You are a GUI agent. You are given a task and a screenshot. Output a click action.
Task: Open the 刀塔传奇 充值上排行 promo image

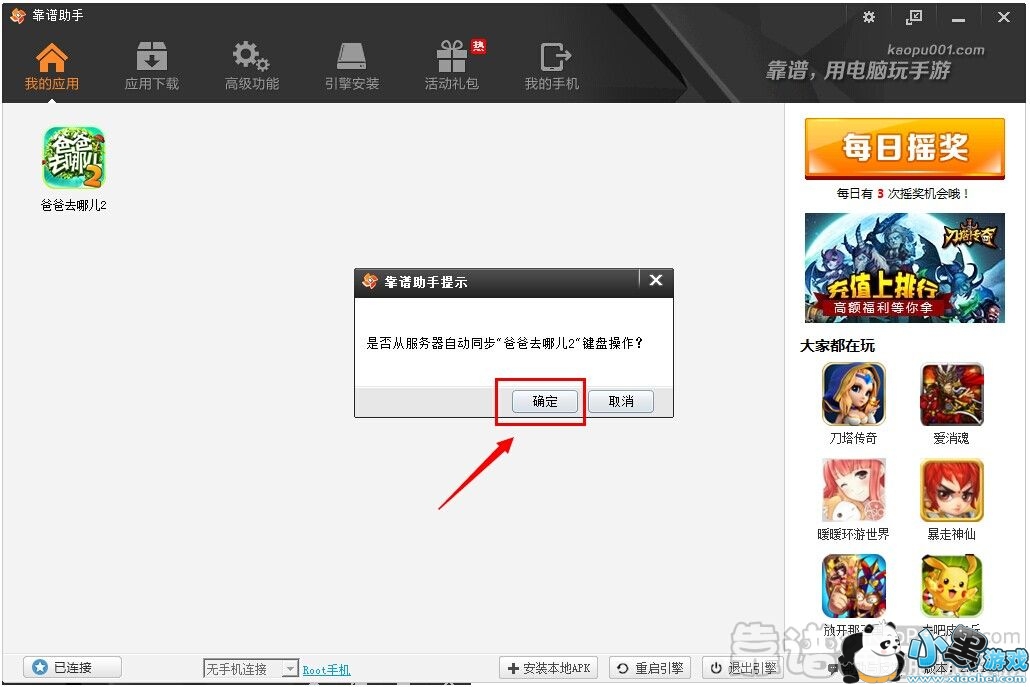(905, 267)
